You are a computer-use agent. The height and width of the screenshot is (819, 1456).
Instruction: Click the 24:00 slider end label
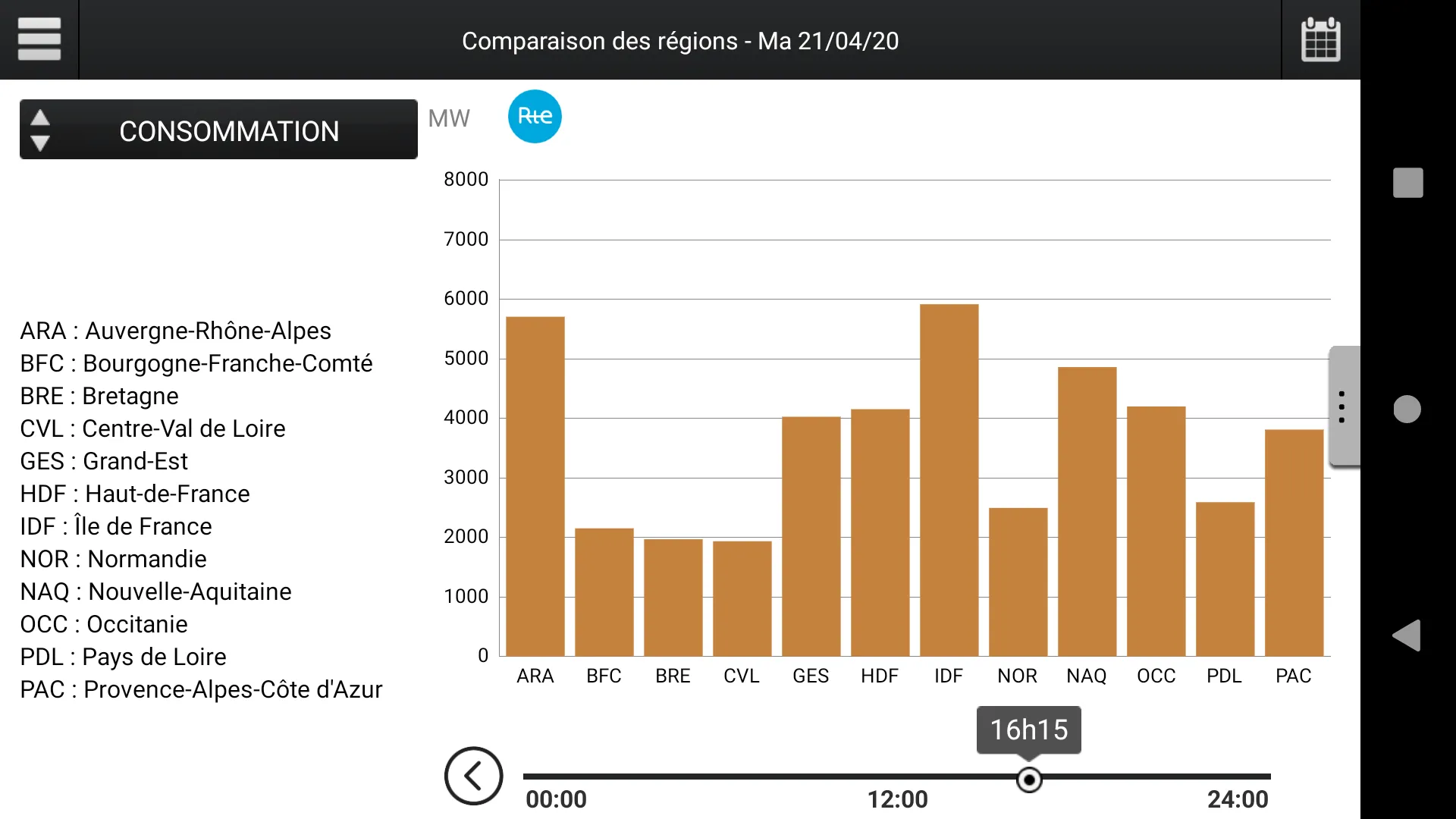(x=1238, y=799)
